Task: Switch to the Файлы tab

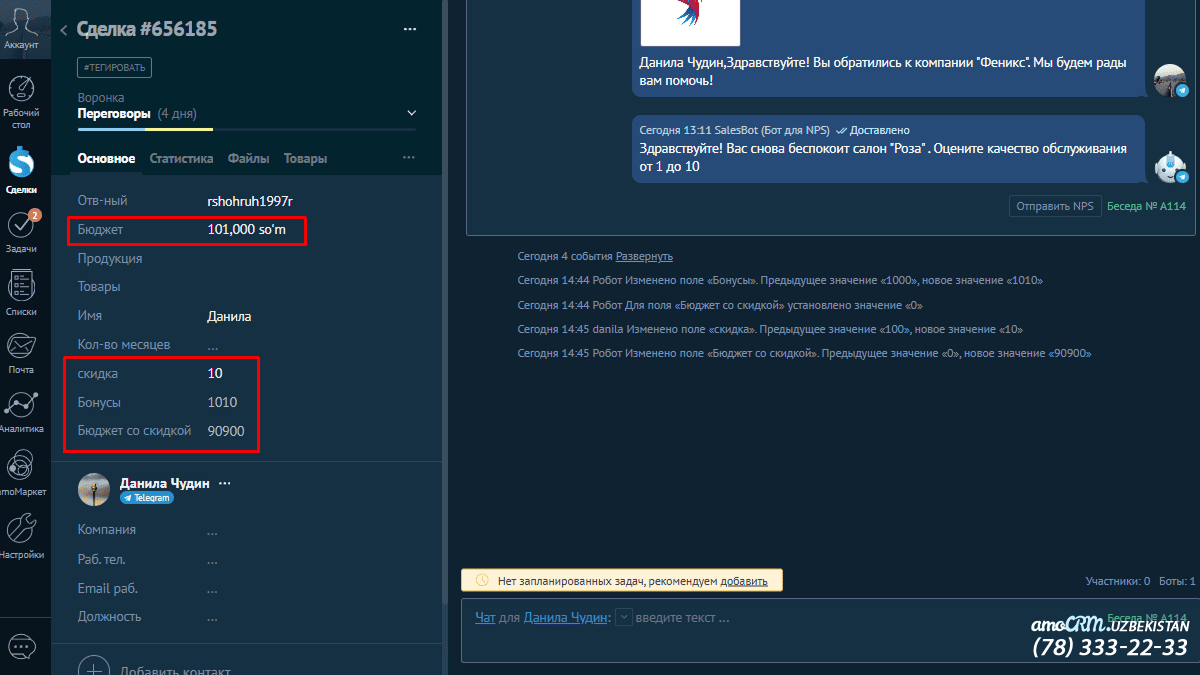Action: click(248, 158)
